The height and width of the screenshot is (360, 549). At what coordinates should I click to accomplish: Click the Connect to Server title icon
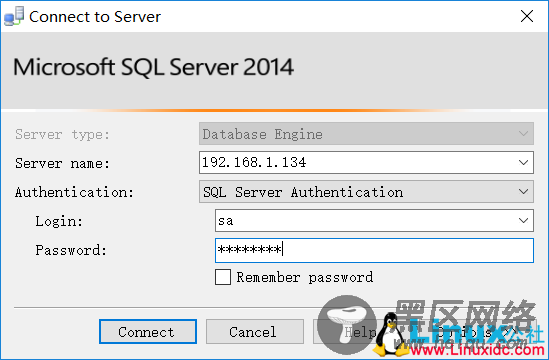coord(14,16)
